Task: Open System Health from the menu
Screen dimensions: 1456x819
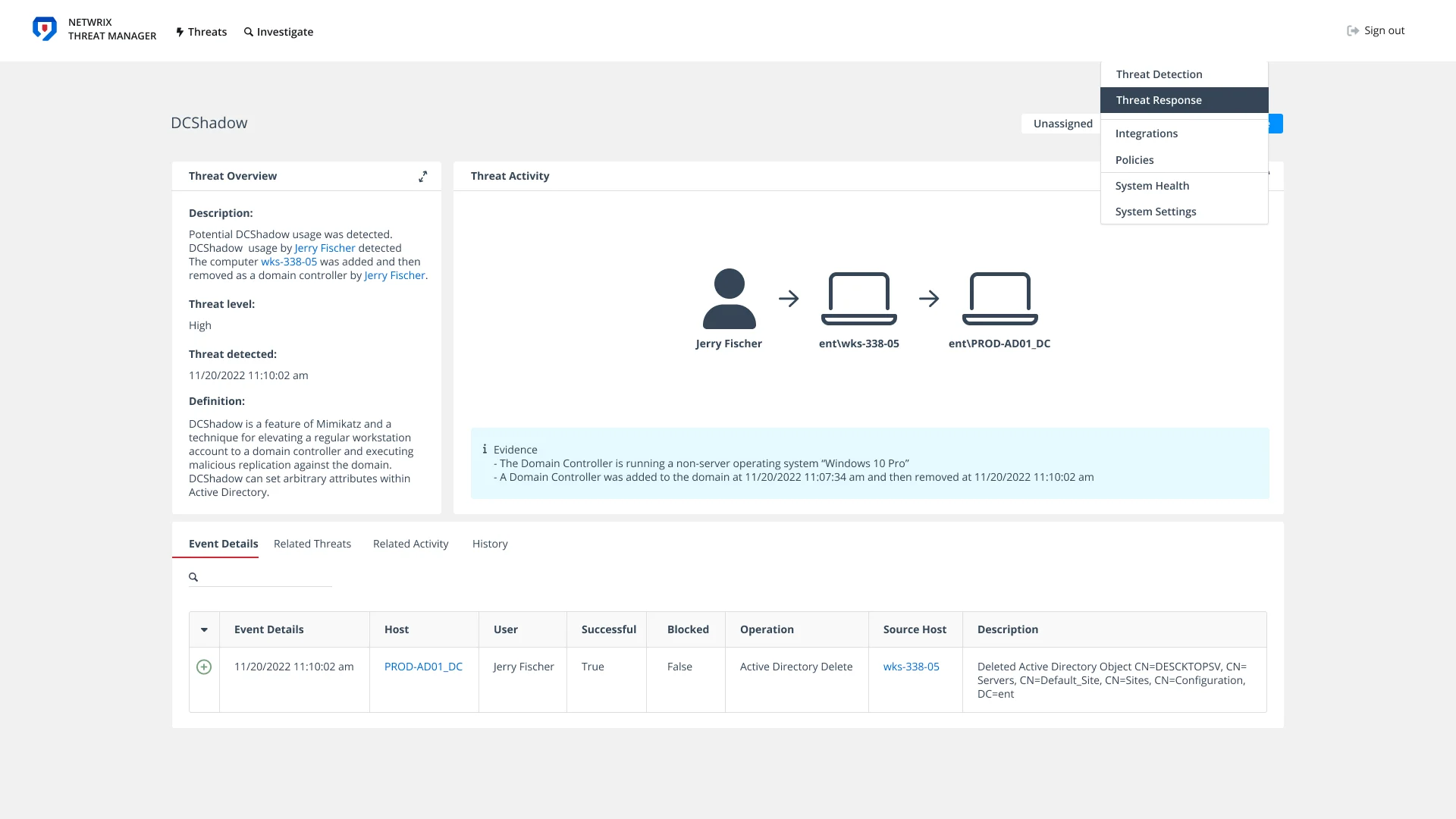Action: coord(1184,186)
